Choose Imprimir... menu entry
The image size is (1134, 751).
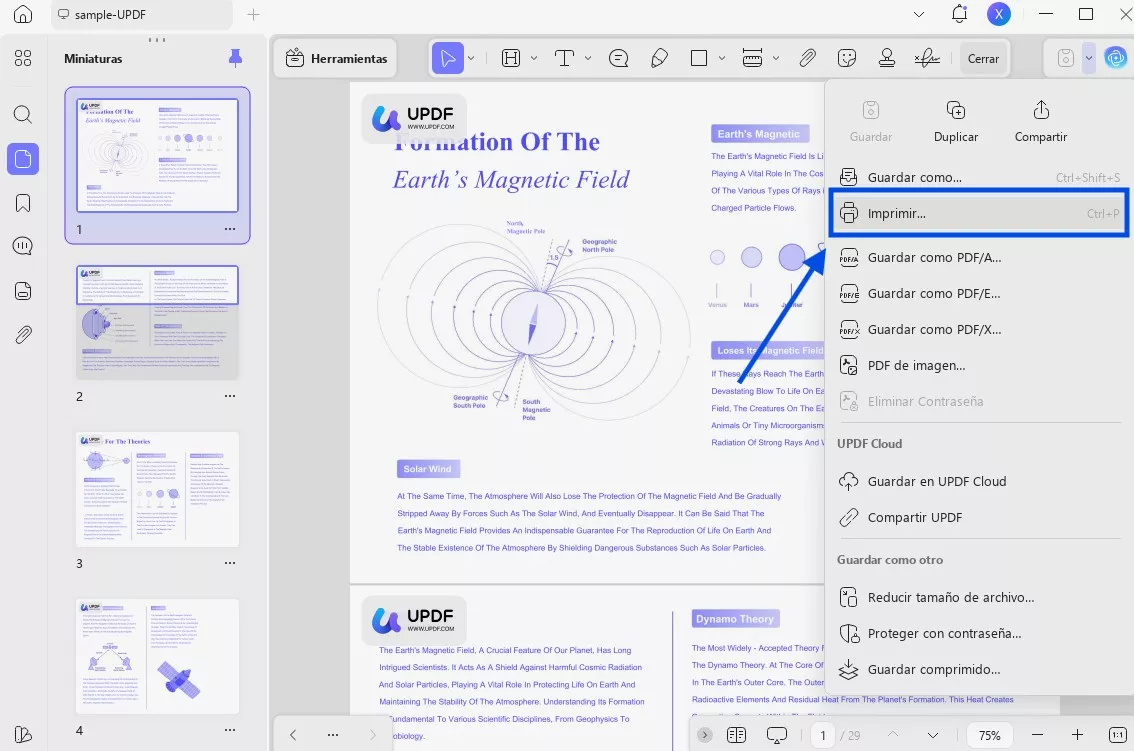coord(979,213)
